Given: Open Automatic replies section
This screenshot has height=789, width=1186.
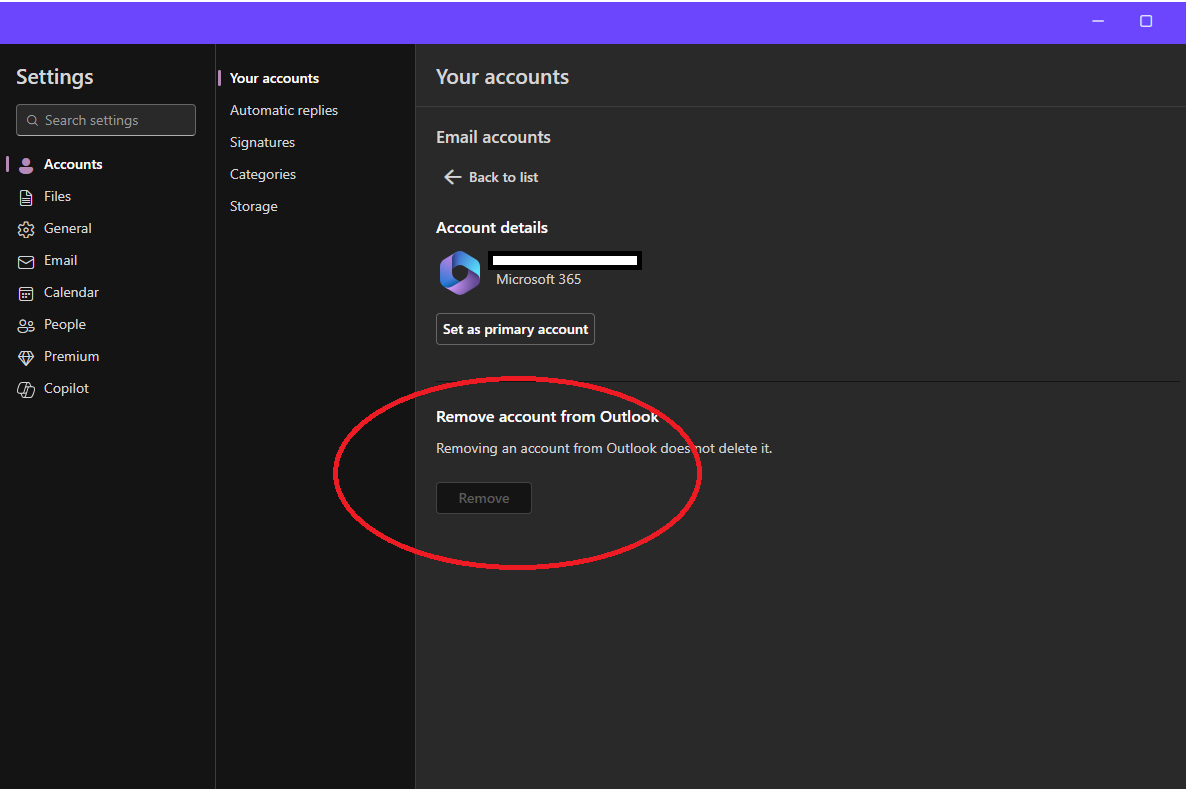Looking at the screenshot, I should coord(284,110).
